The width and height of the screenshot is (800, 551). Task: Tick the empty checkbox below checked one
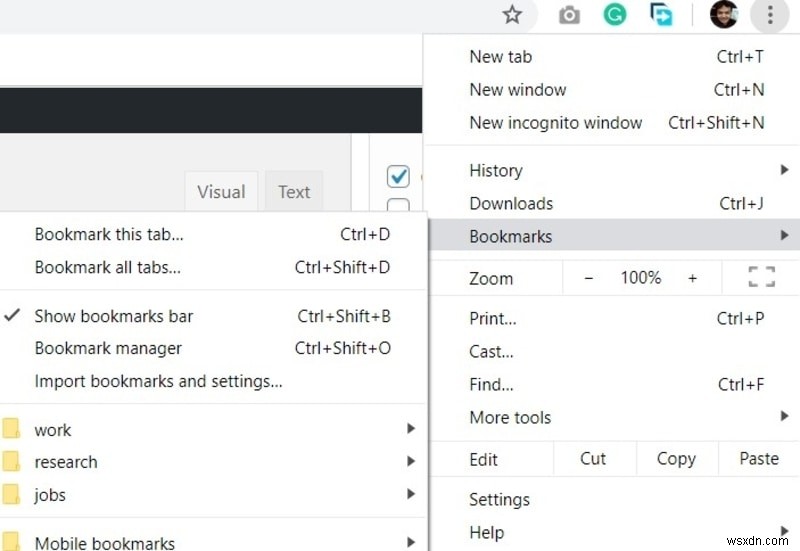click(398, 205)
